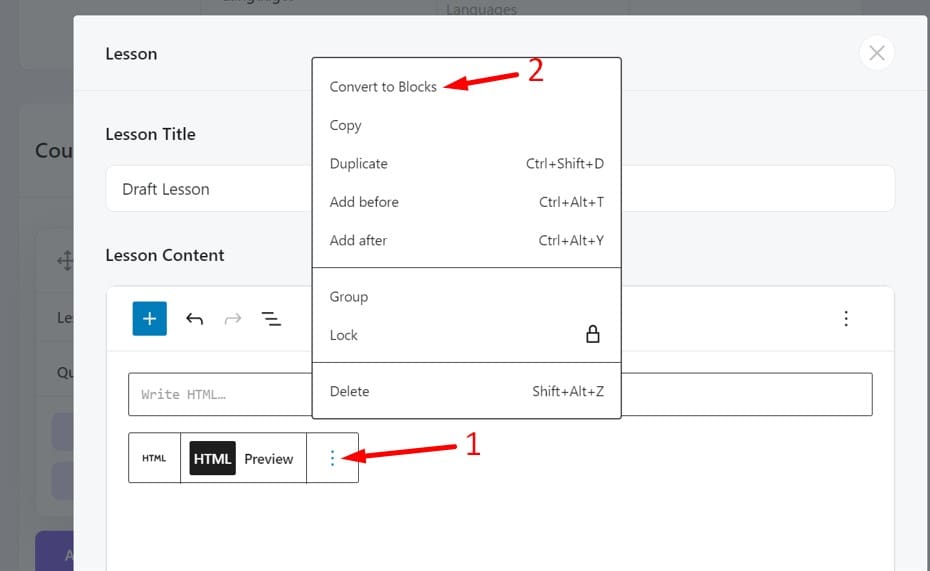Click the undo arrow icon
The height and width of the screenshot is (571, 930).
[x=195, y=319]
